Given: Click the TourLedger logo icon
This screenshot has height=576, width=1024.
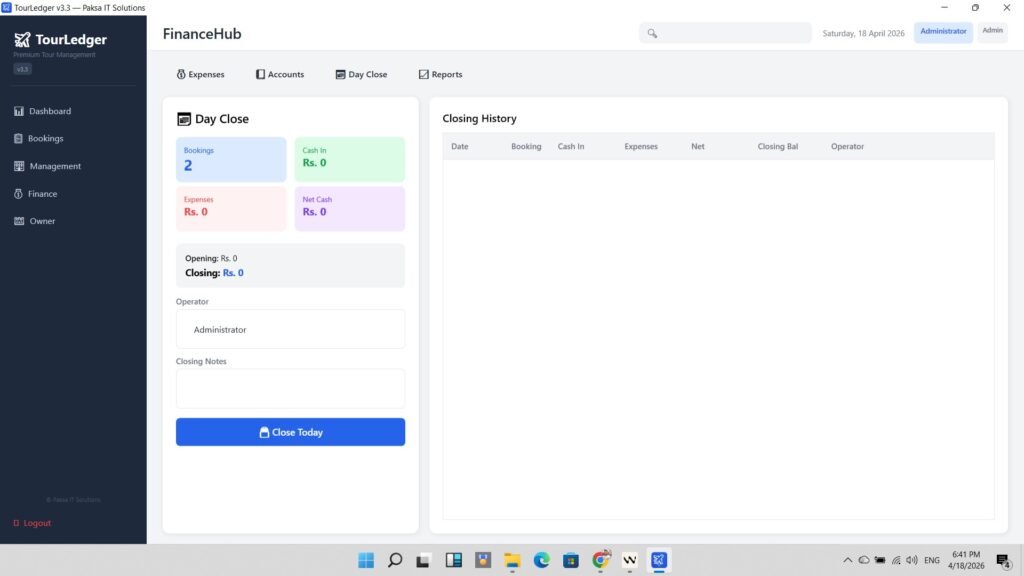Looking at the screenshot, I should 22,39.
